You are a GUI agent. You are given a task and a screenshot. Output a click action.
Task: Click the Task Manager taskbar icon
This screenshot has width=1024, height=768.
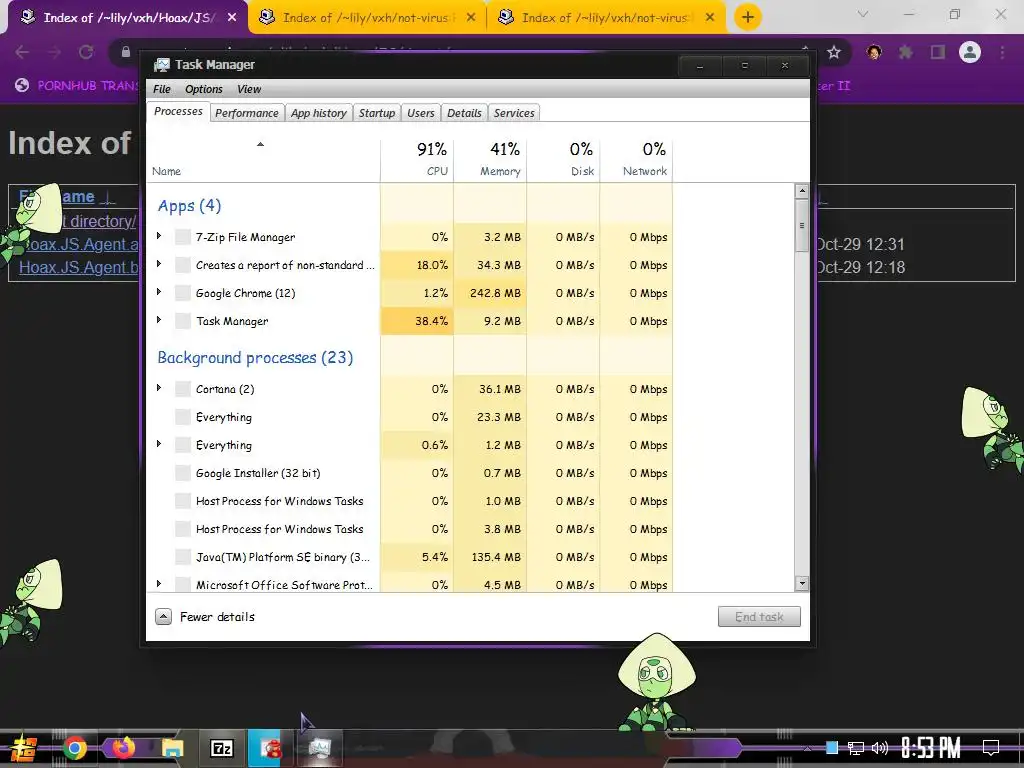[320, 748]
